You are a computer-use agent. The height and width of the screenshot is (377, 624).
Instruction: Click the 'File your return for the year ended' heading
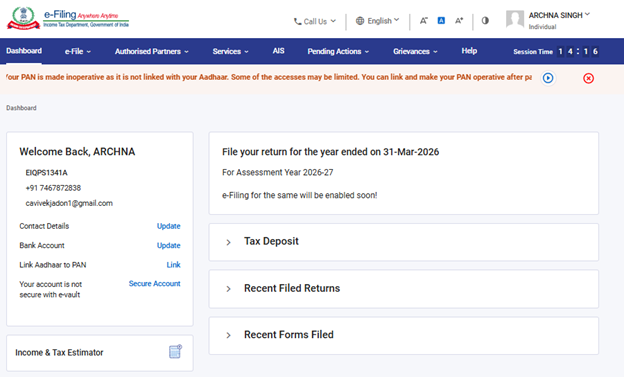pyautogui.click(x=330, y=152)
